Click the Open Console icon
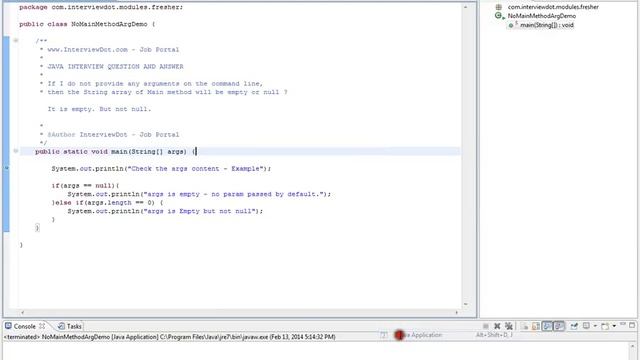Image resolution: width=640 pixels, height=360 pixels. [605, 326]
